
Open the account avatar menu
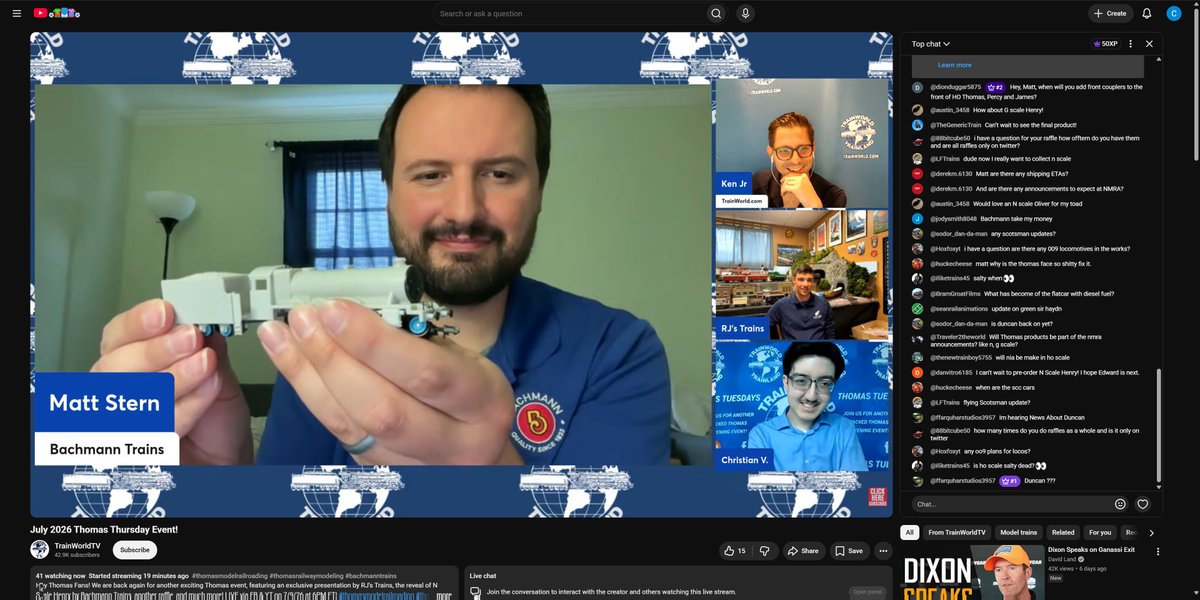[1174, 13]
